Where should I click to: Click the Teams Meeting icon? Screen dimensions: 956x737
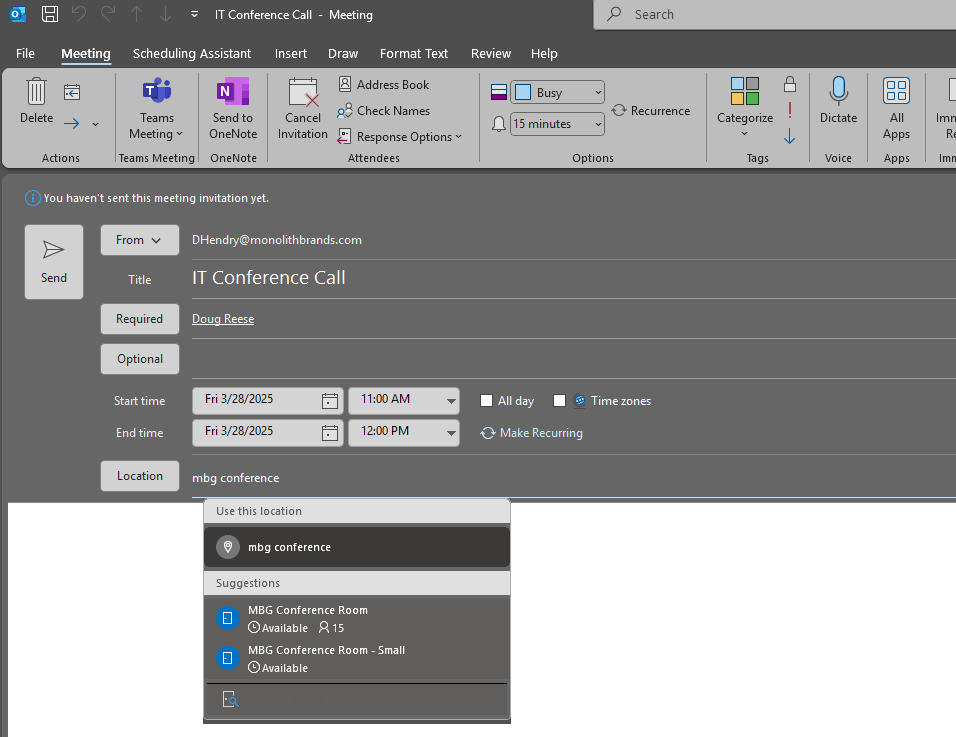coord(157,90)
